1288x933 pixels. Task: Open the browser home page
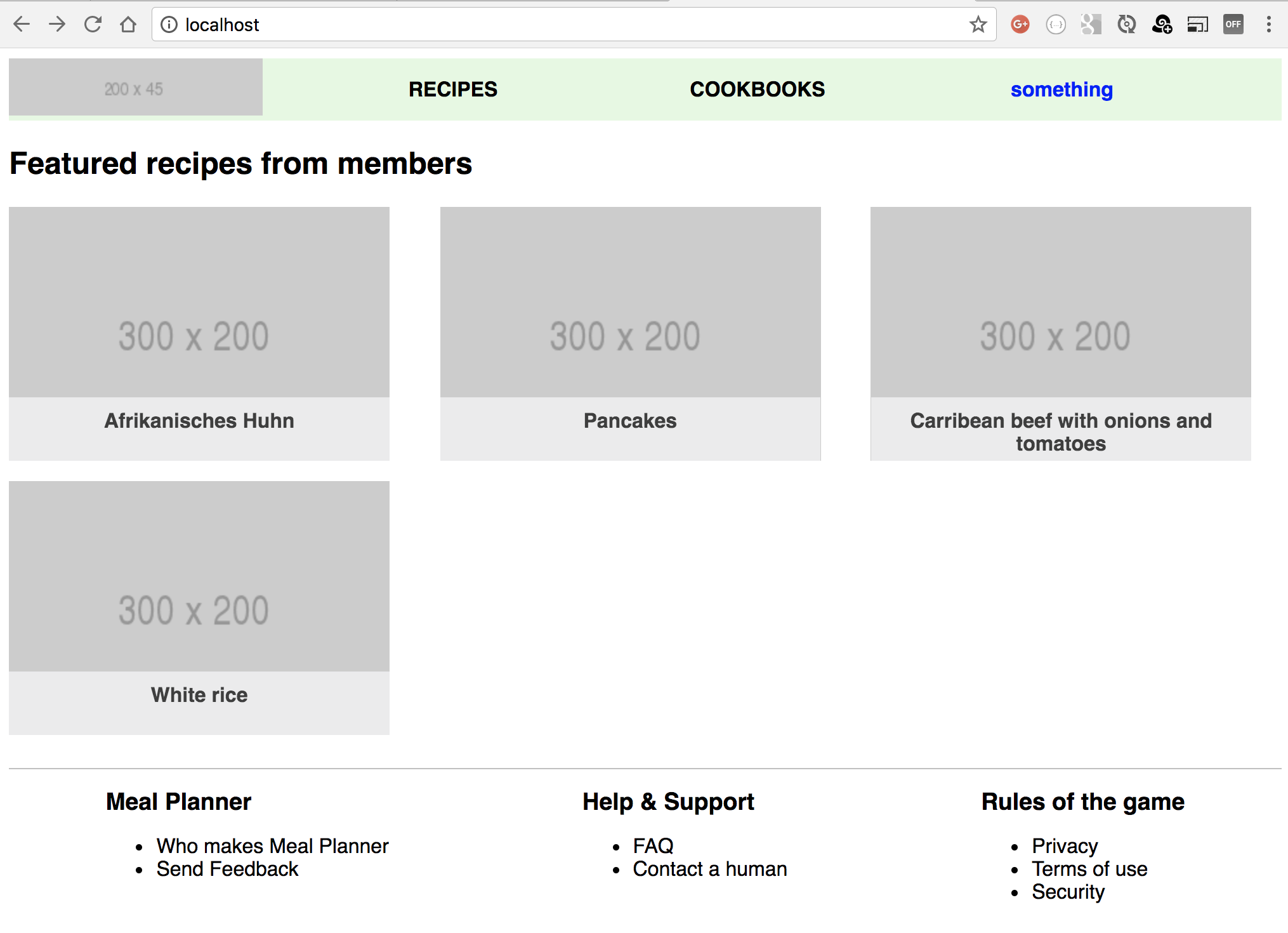click(128, 25)
